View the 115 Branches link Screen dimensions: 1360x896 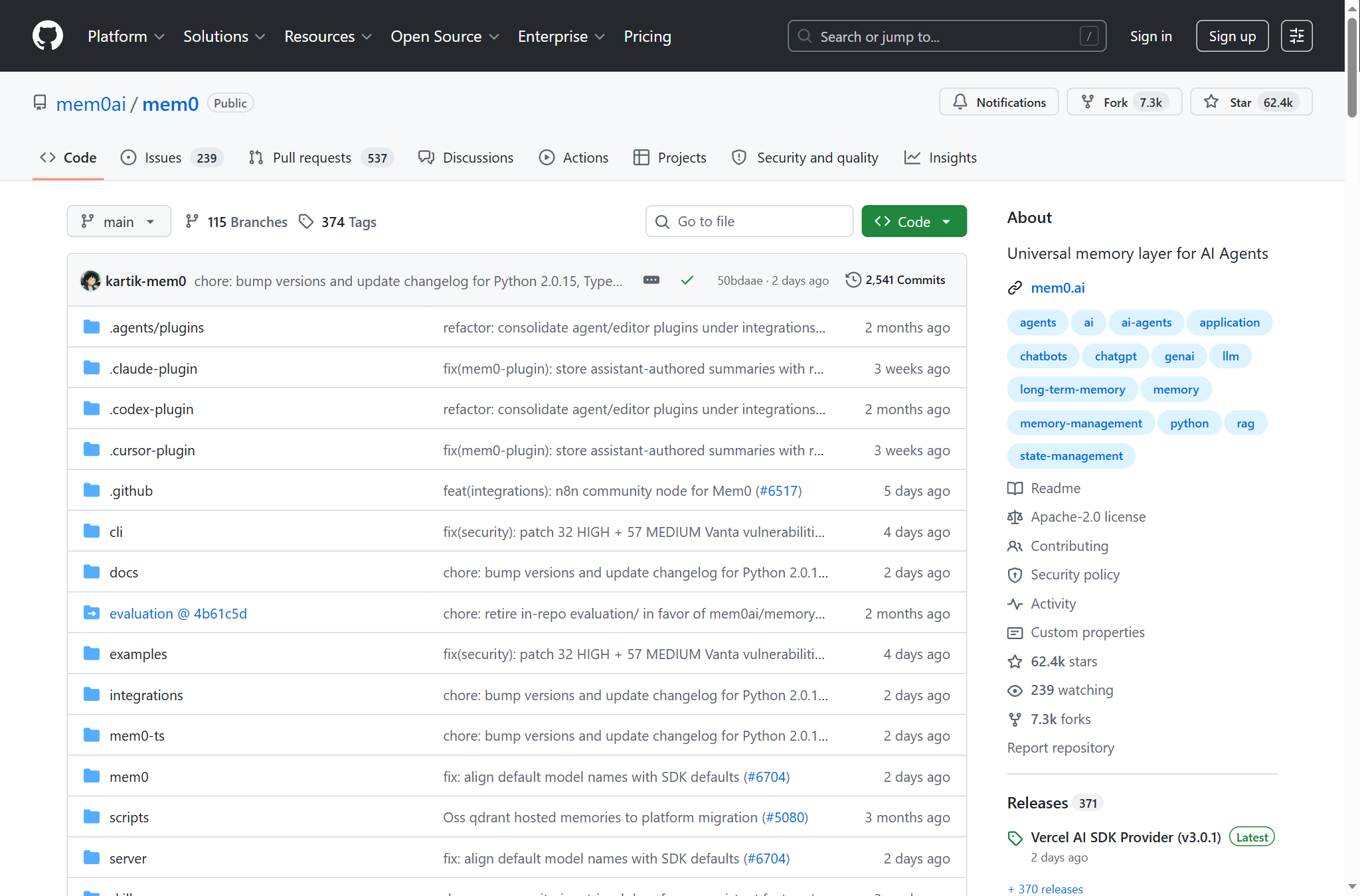[x=236, y=222]
